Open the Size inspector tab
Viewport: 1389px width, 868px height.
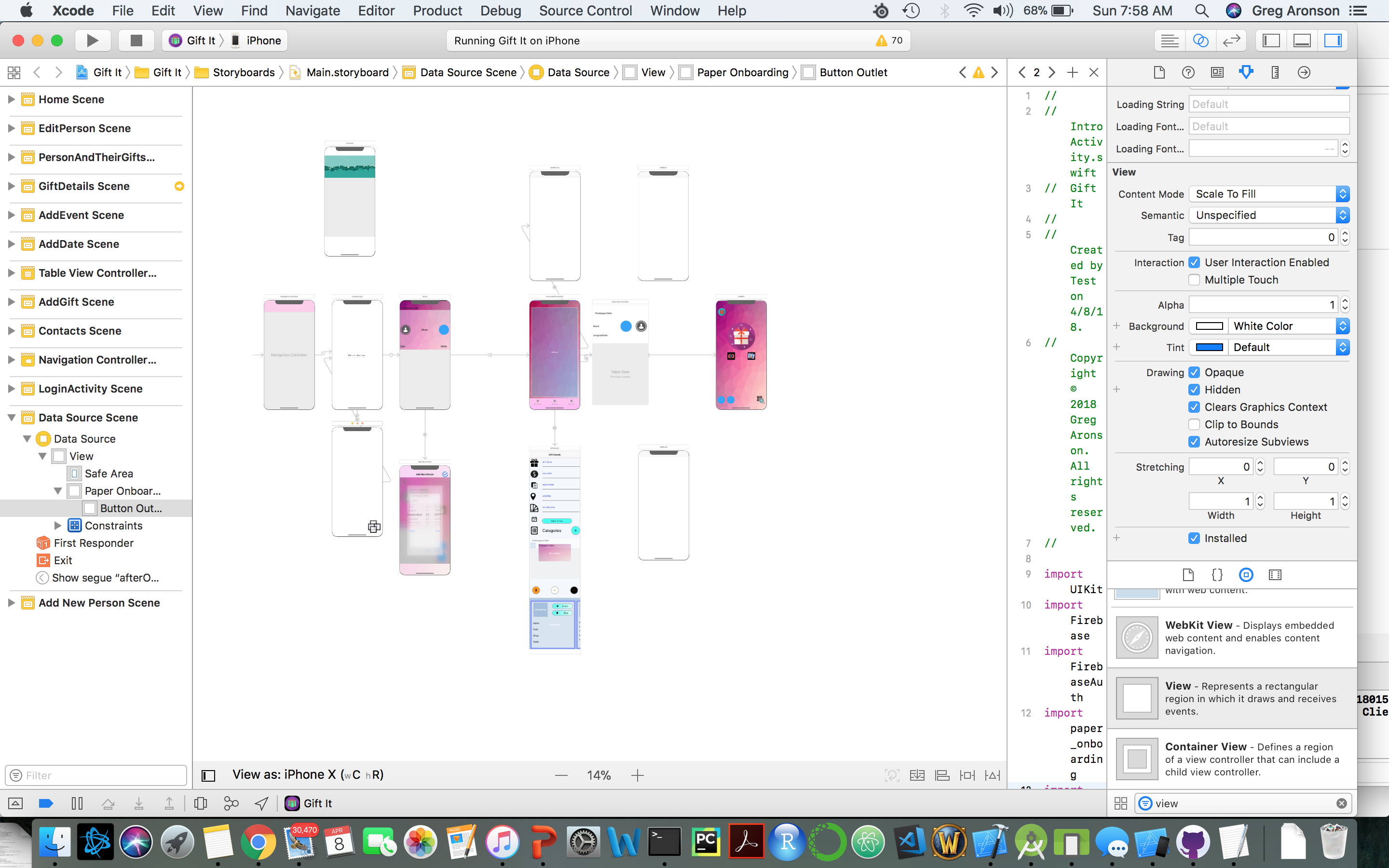coord(1275,72)
